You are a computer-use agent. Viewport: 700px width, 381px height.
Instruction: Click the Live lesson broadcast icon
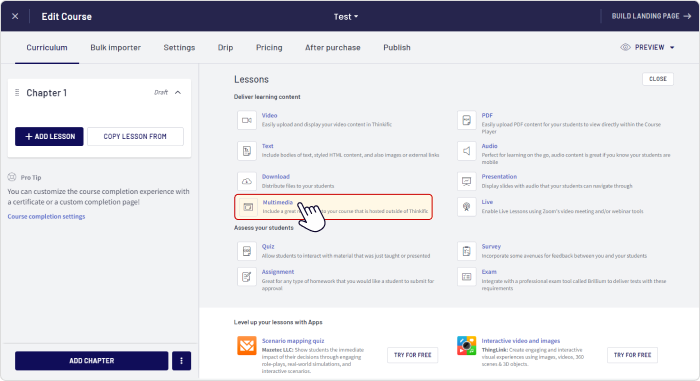coord(467,207)
